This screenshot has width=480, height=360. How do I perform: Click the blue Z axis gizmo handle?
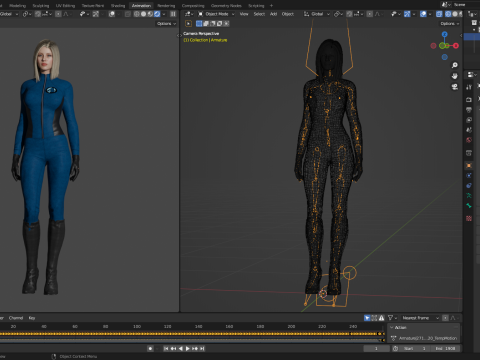(x=444, y=34)
